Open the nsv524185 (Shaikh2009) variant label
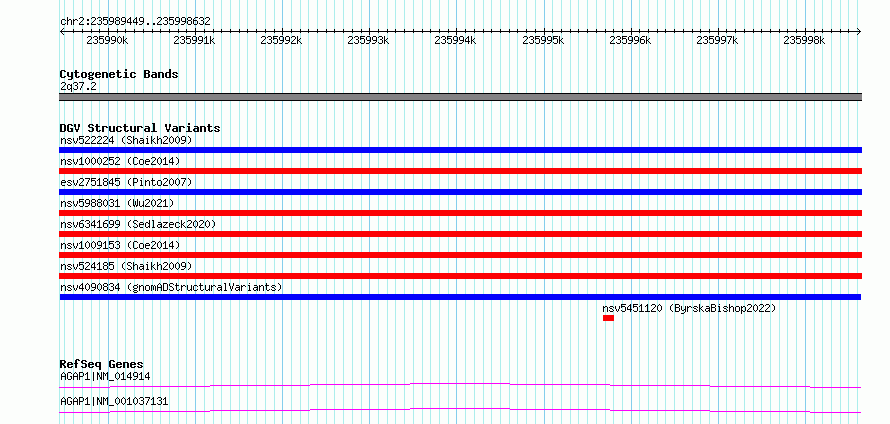890x424 pixels. (127, 266)
